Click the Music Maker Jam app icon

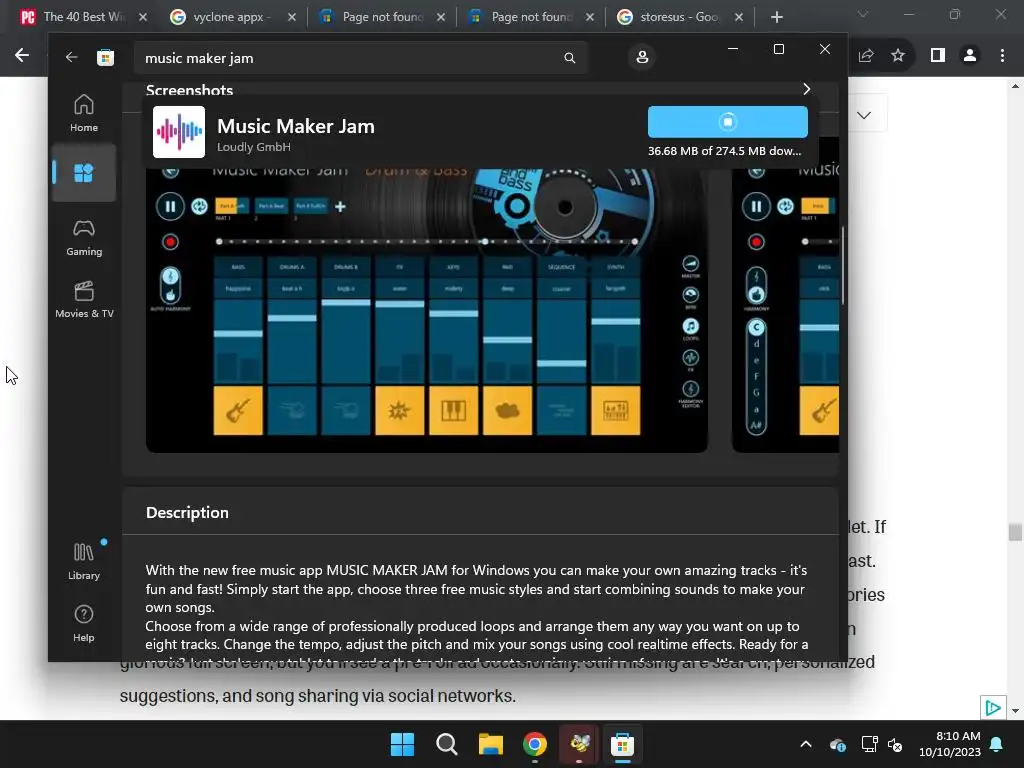coord(178,132)
